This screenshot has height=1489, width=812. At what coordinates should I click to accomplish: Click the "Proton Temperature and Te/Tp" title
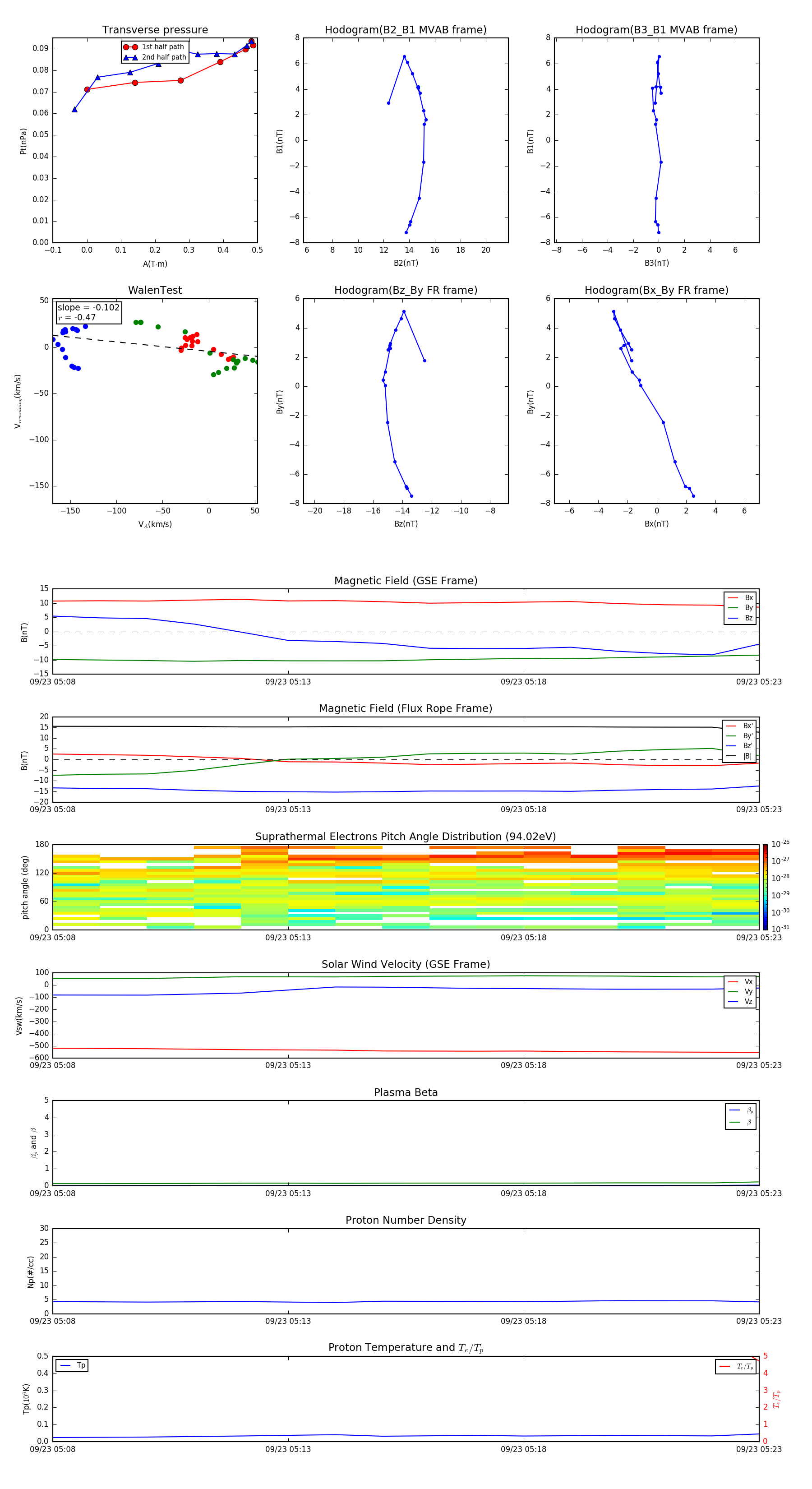coord(406,1348)
